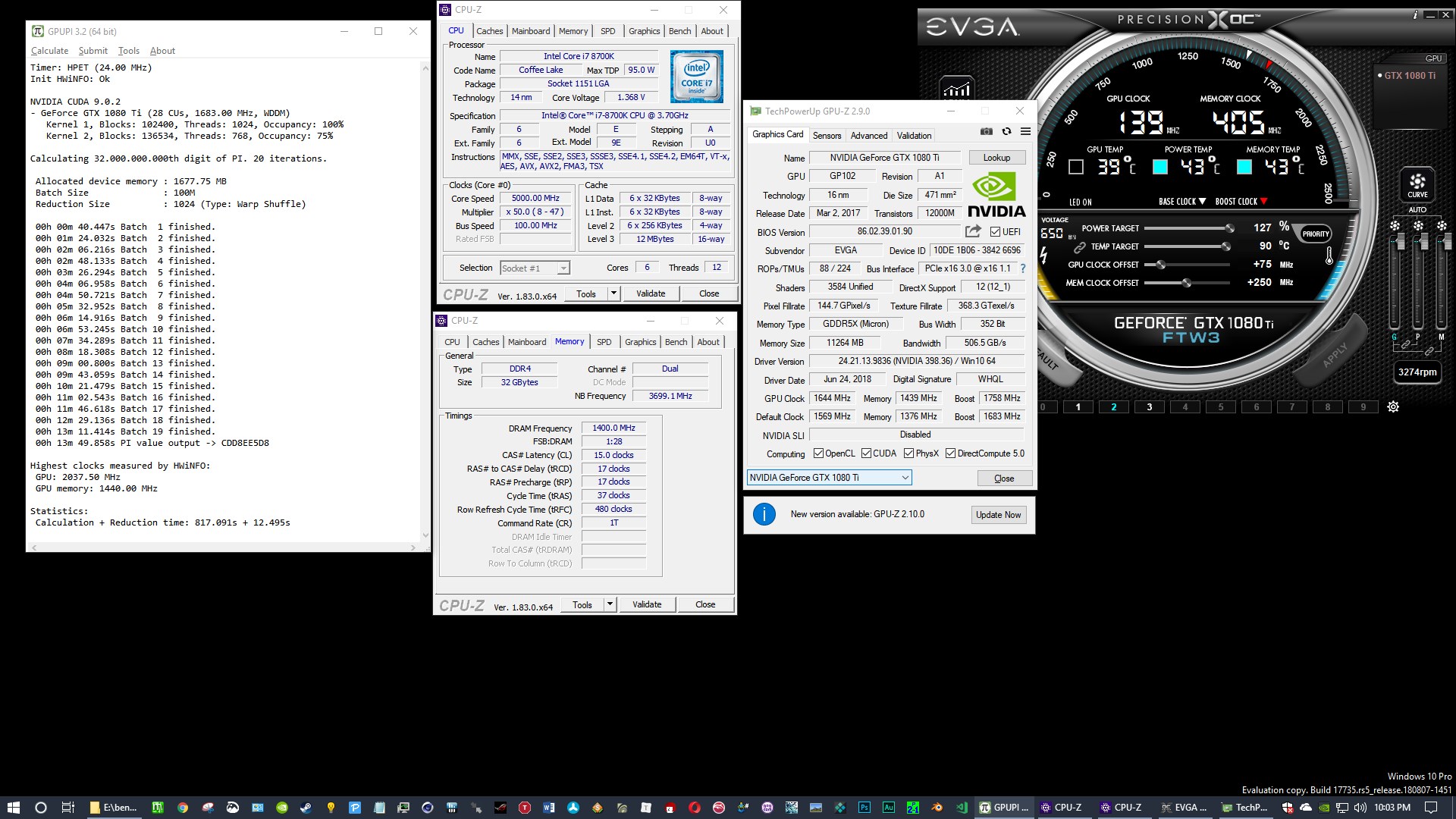Open Photoshop from the taskbar

pos(864,808)
